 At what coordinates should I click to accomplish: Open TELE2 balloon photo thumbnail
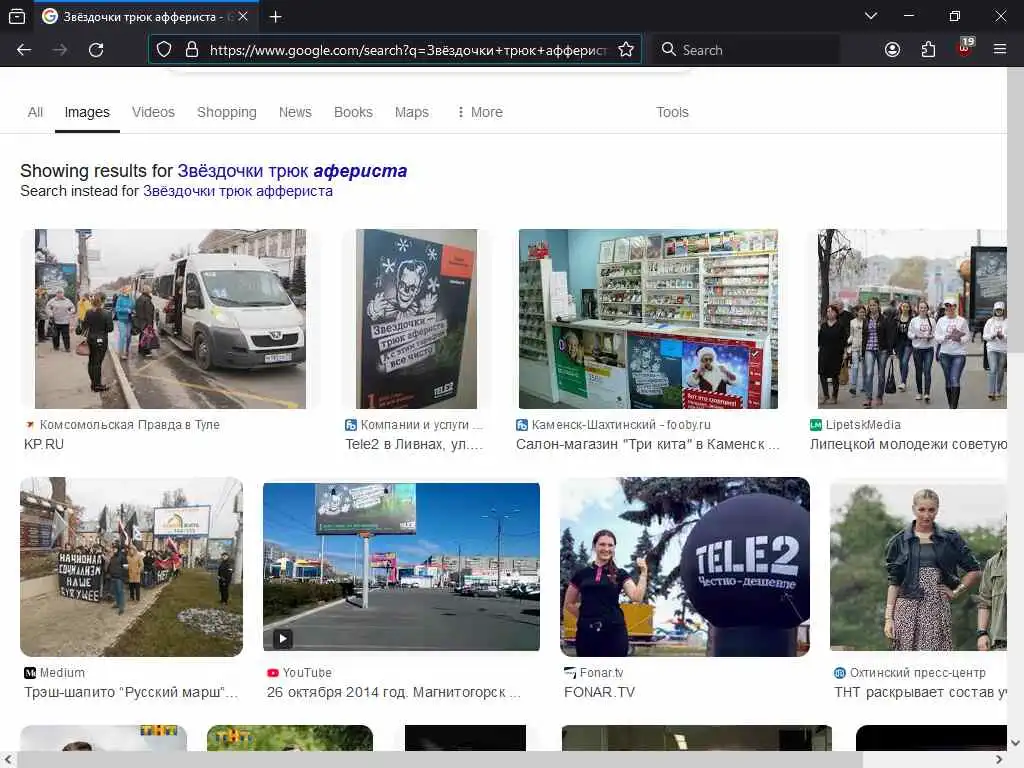(x=684, y=567)
